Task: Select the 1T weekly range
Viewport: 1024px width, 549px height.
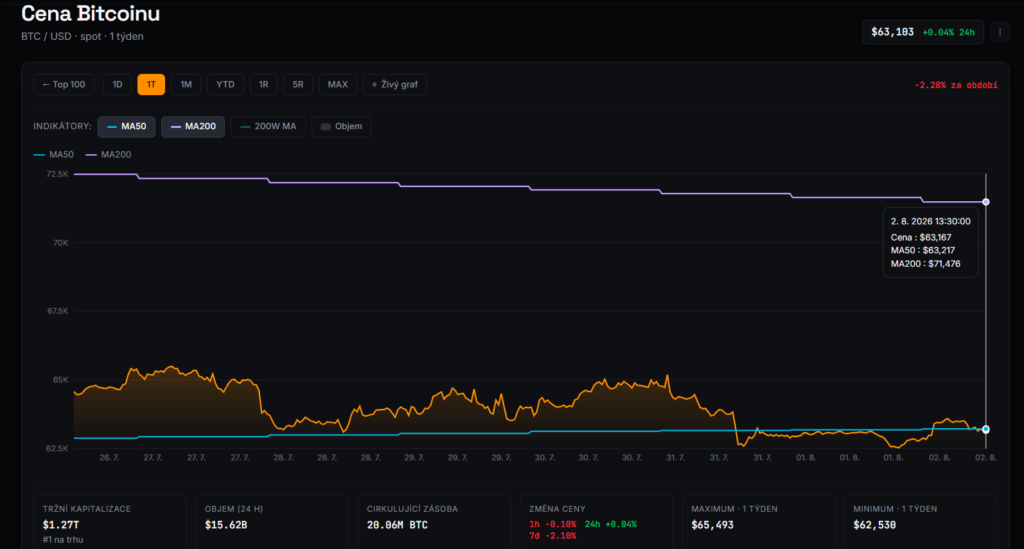Action: (x=151, y=84)
